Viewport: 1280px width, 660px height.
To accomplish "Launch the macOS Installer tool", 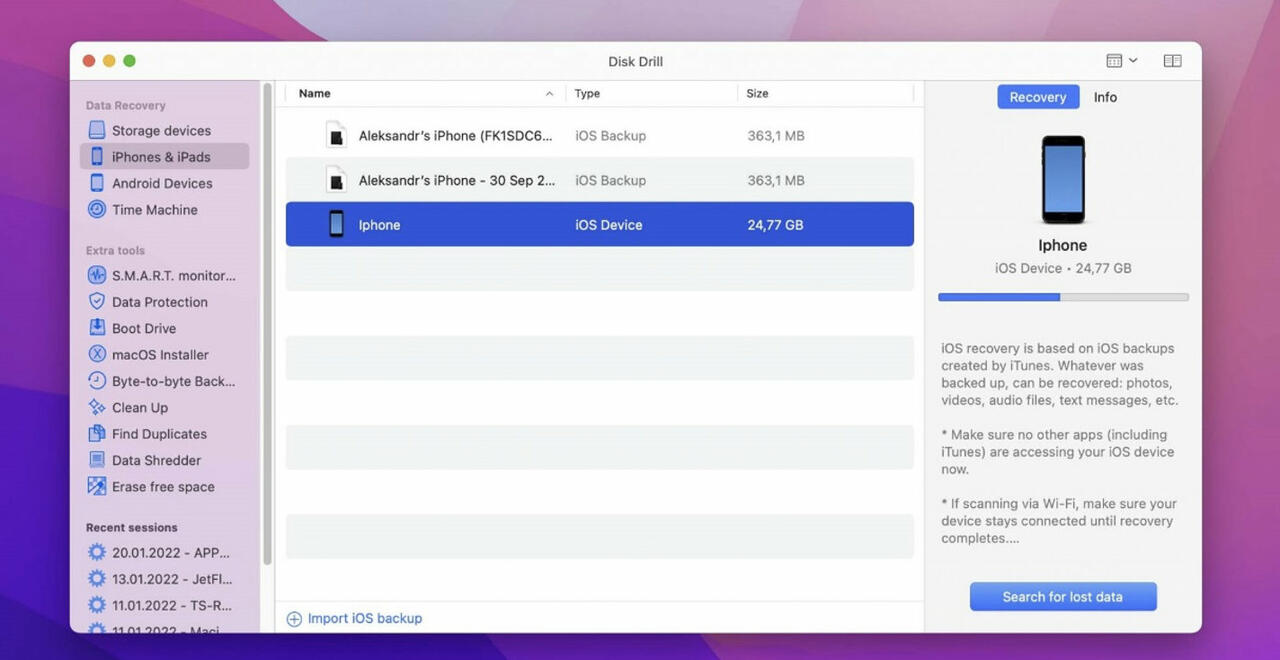I will tap(159, 355).
